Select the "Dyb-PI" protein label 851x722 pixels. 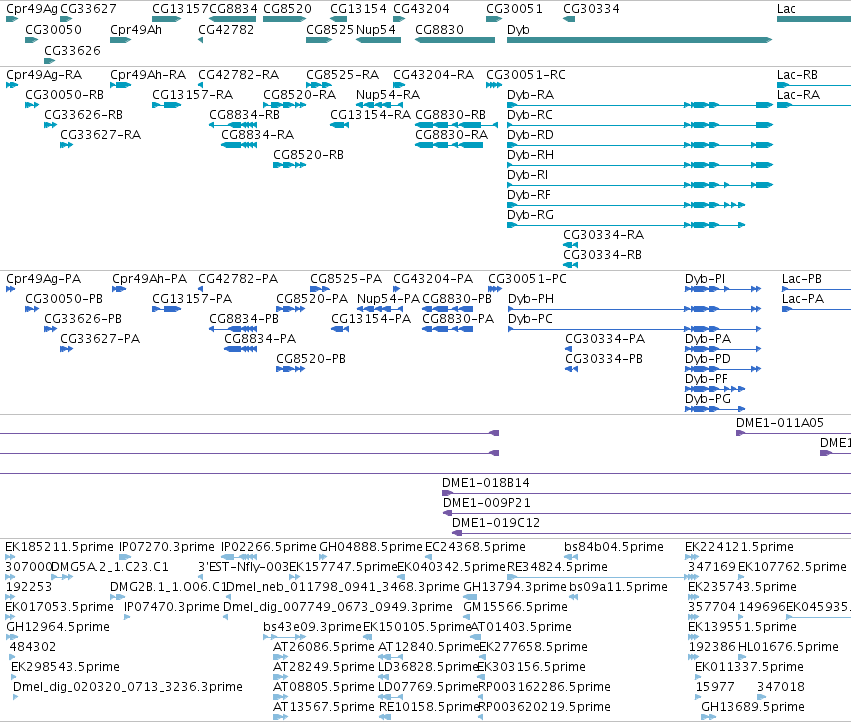click(x=704, y=279)
